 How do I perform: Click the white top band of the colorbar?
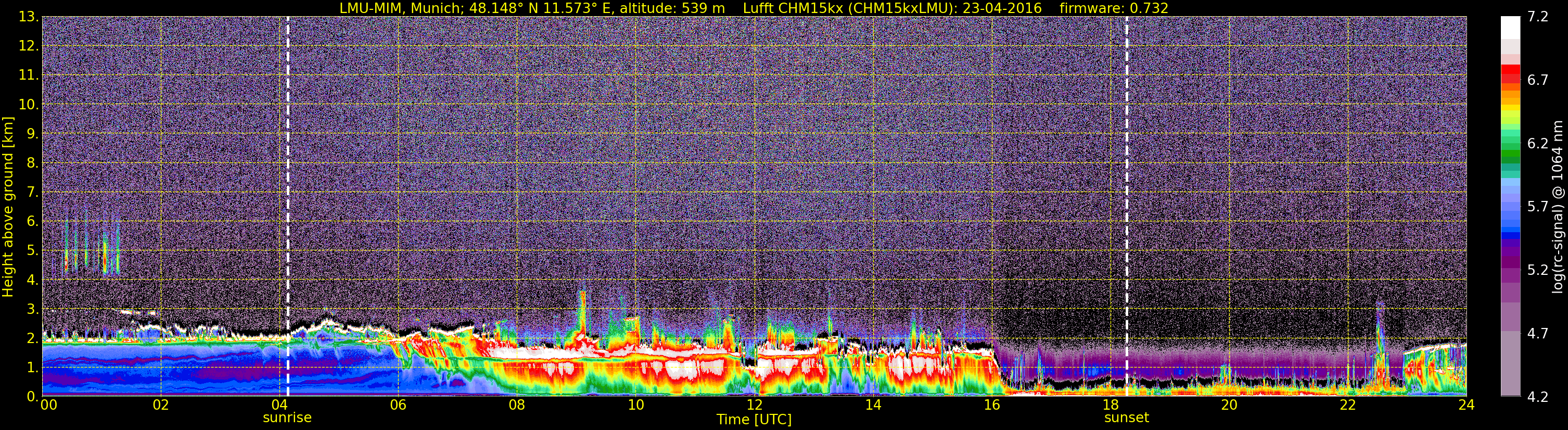(1510, 28)
